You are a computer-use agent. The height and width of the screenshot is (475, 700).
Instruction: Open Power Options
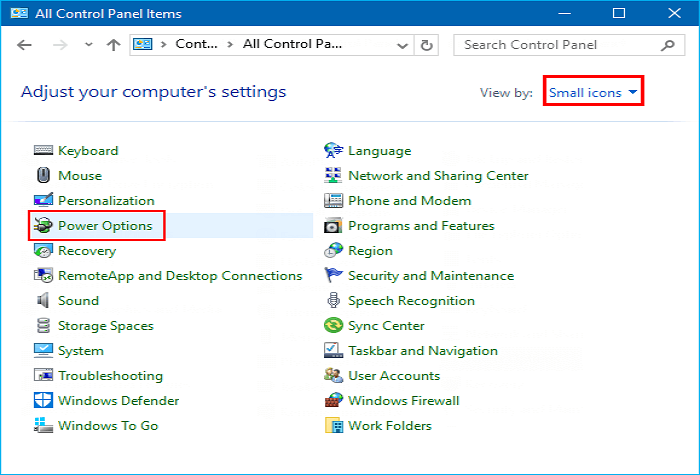(105, 226)
